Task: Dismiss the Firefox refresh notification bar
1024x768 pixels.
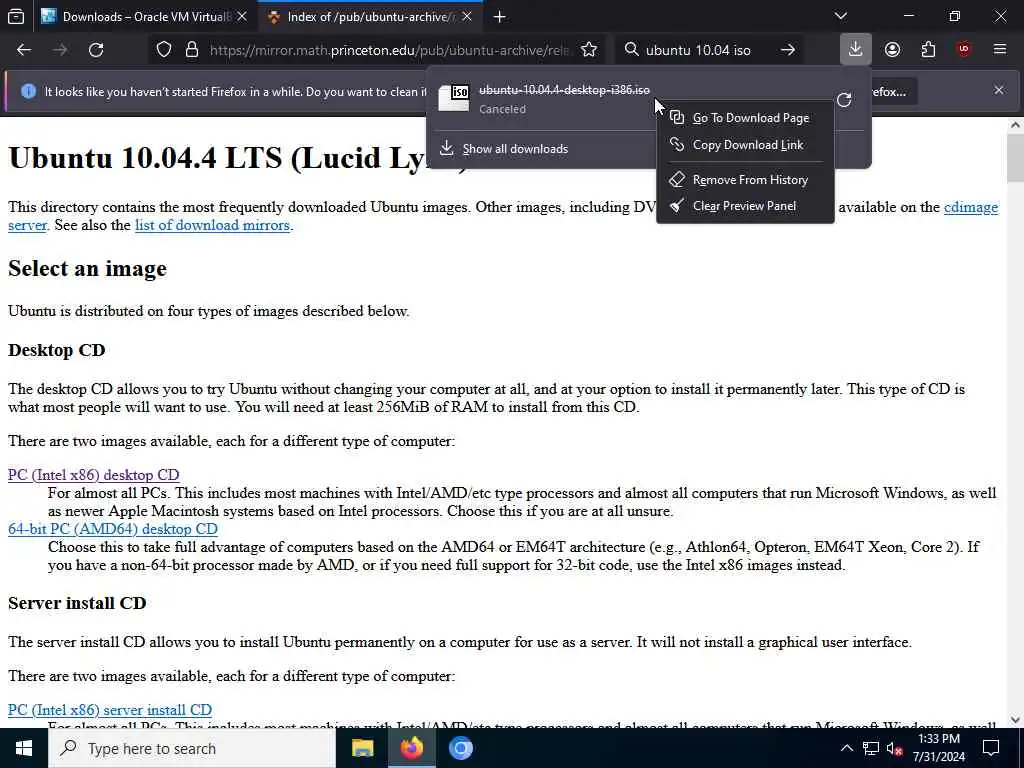Action: 999,90
